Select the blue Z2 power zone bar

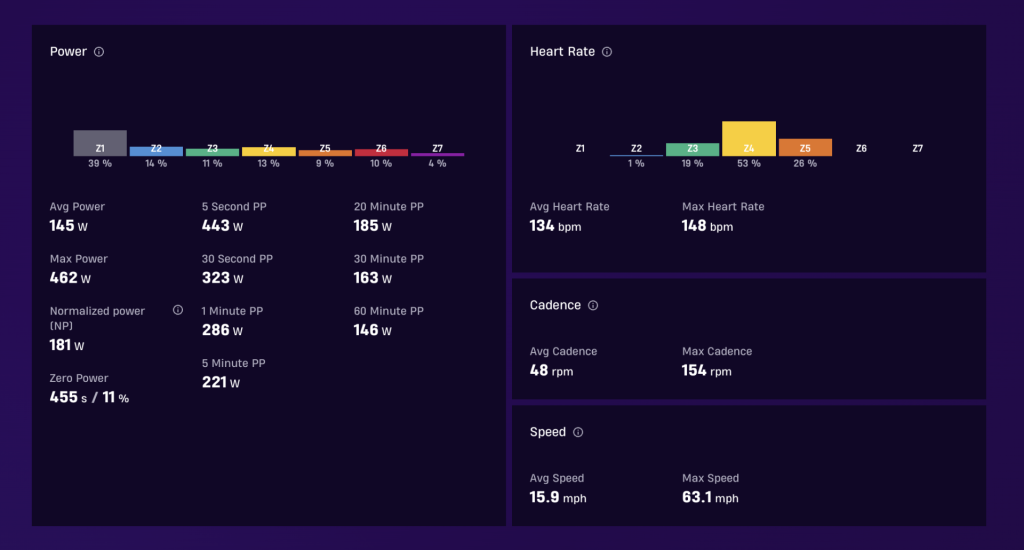[156, 151]
